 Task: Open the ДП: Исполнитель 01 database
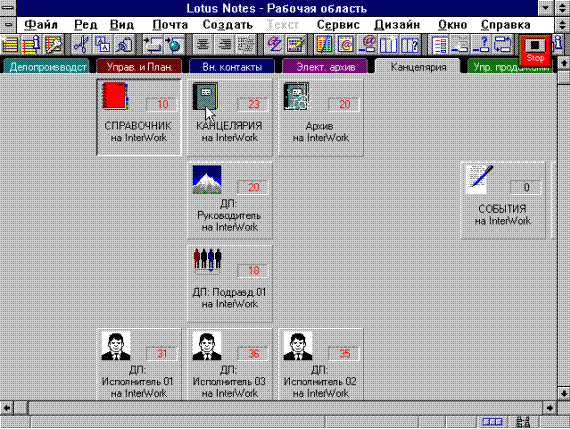click(x=139, y=364)
